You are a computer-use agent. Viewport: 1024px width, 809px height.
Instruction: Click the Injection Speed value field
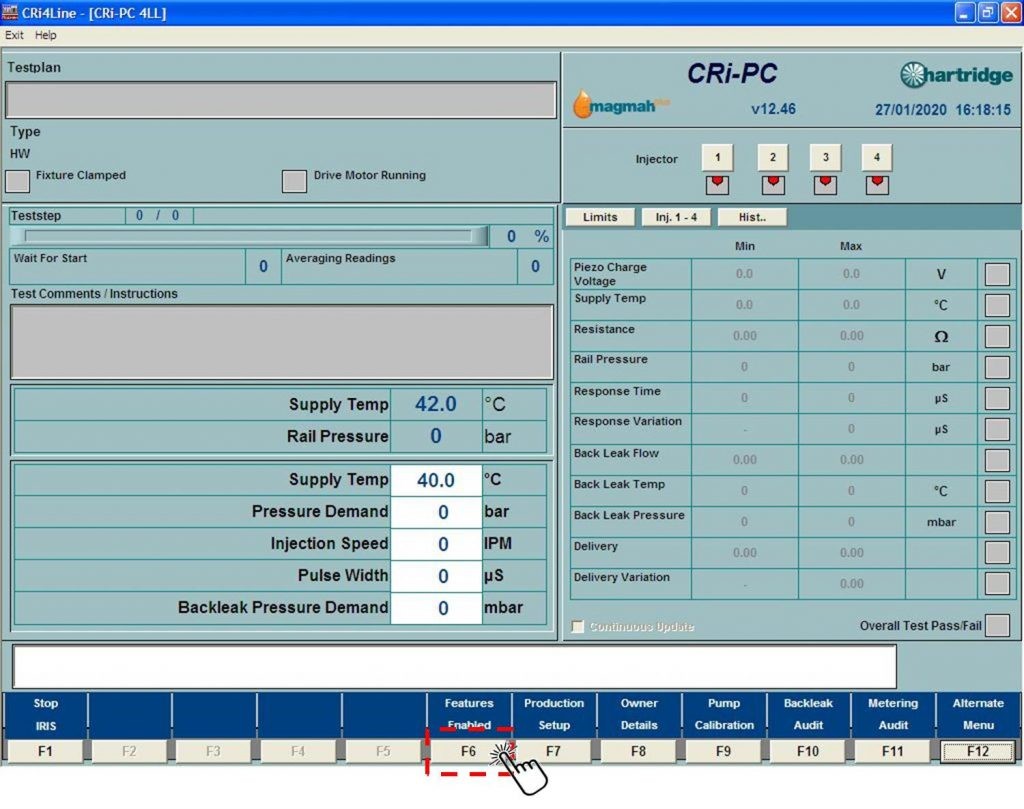(x=436, y=544)
